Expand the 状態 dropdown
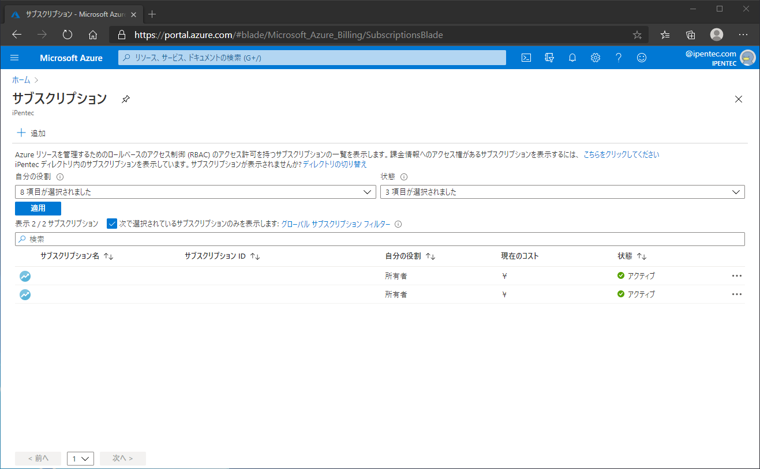The image size is (760, 469). click(562, 192)
